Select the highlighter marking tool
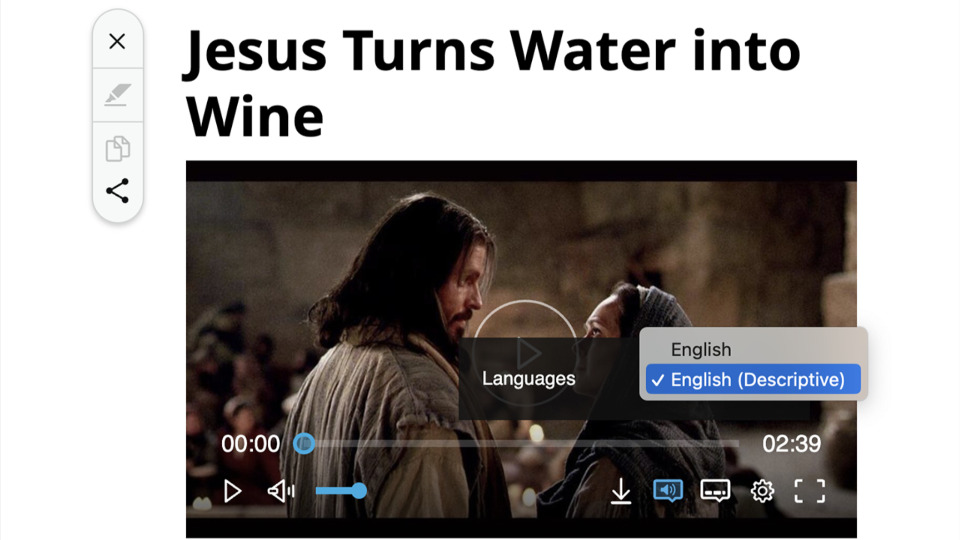 click(x=117, y=95)
